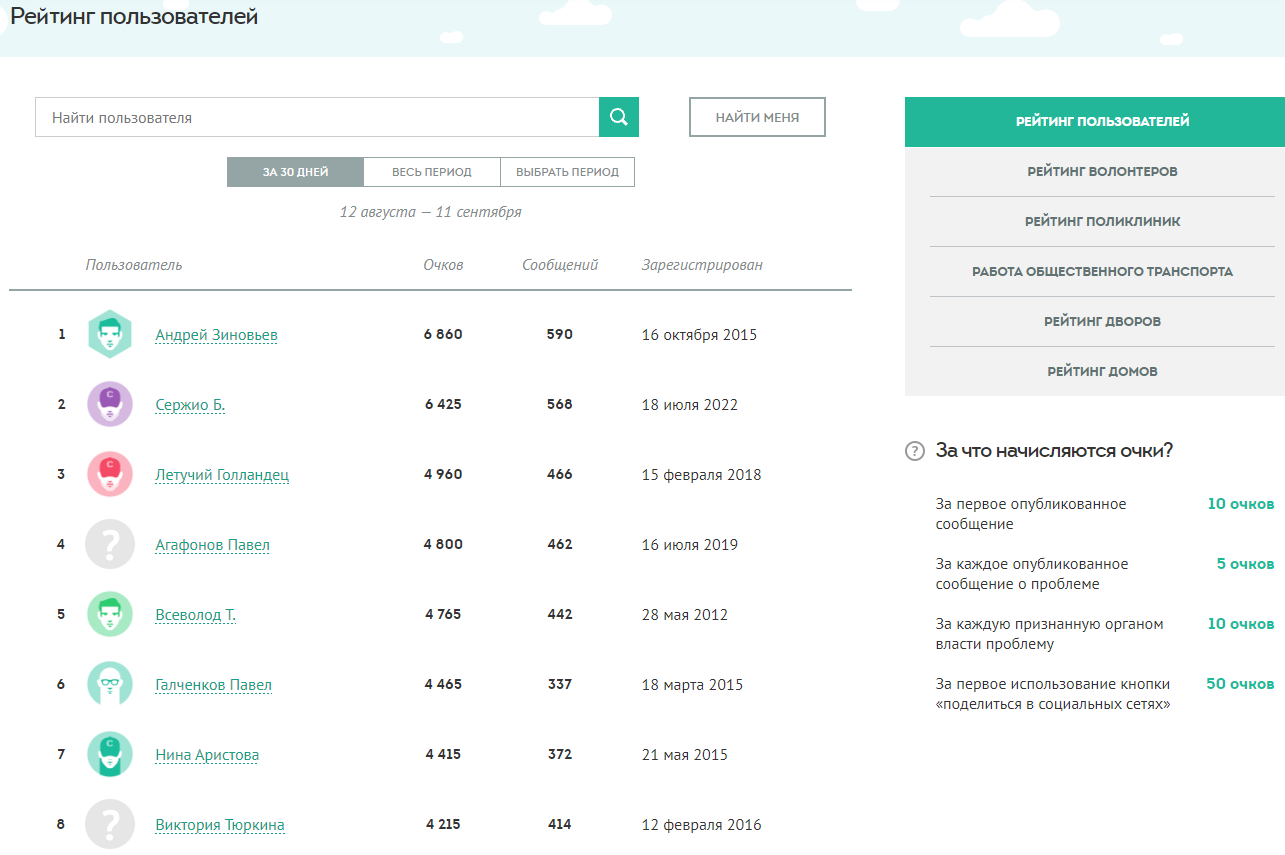
Task: Open the Виктория Тюркина profile link
Action: (x=220, y=825)
